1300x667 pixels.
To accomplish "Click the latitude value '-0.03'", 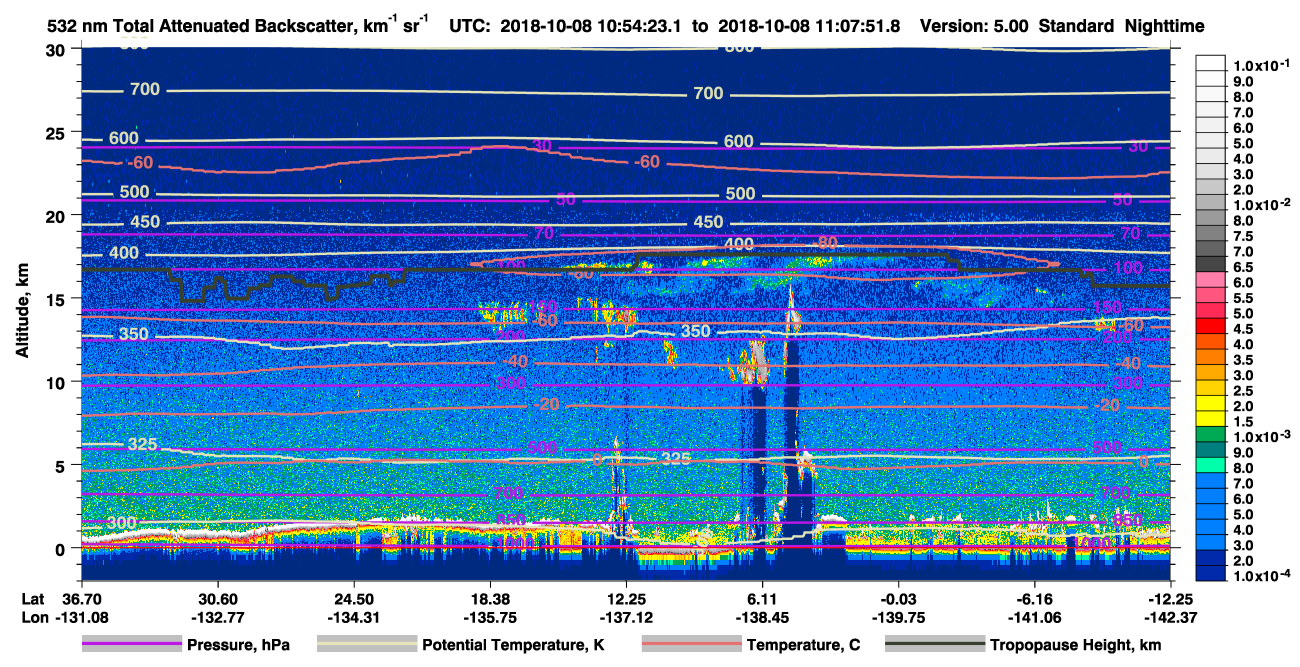I will tap(899, 599).
